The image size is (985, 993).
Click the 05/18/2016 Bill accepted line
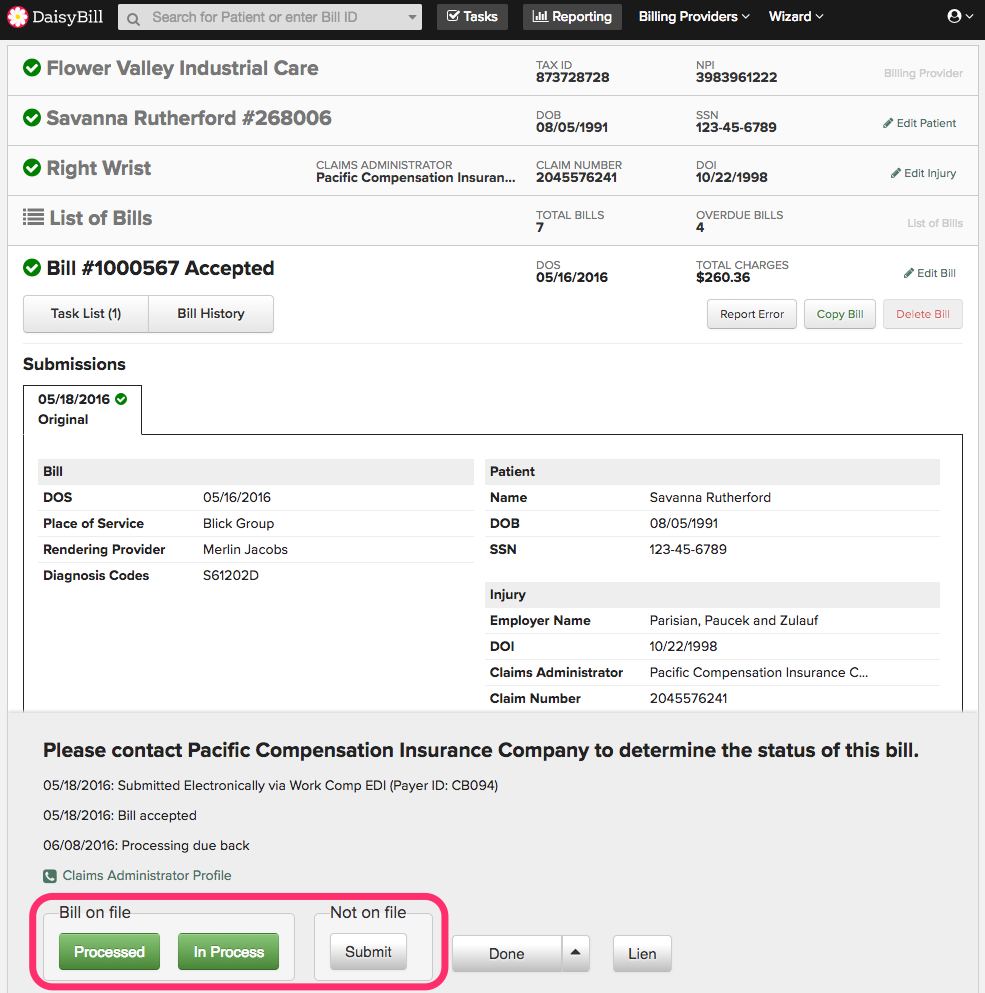click(x=120, y=815)
